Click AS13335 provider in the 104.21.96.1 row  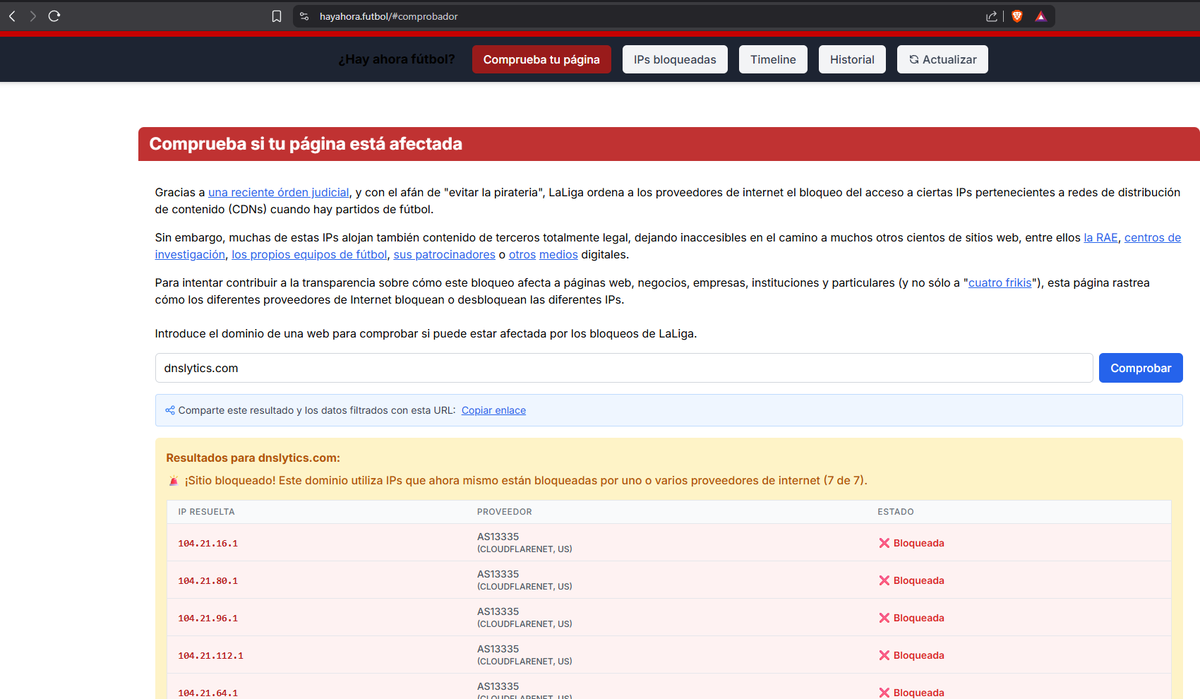coord(498,612)
